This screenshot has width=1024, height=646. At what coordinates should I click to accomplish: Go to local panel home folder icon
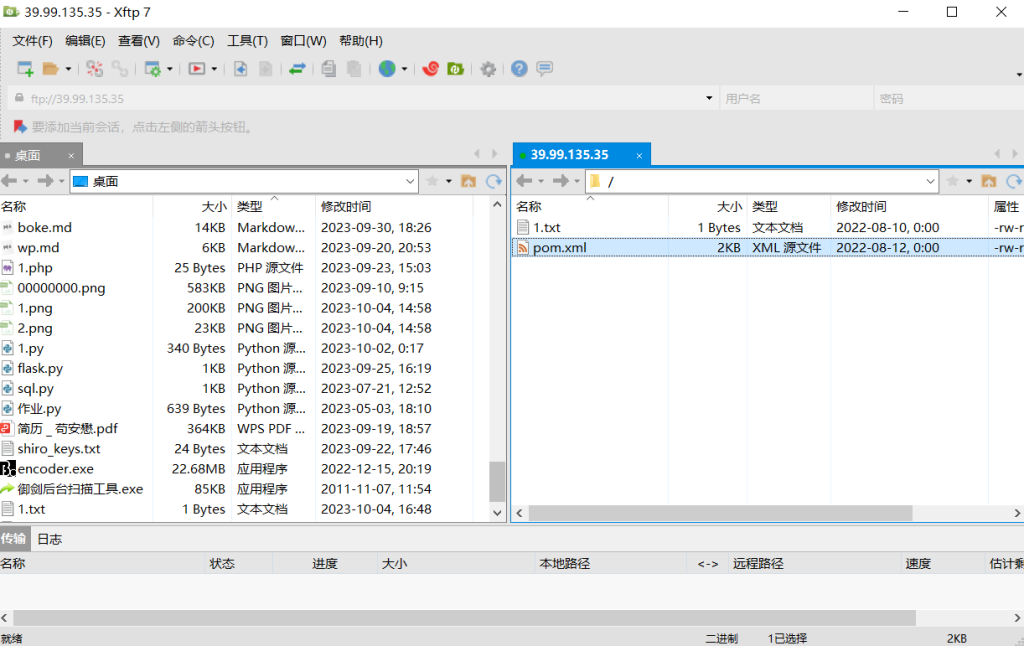point(467,181)
